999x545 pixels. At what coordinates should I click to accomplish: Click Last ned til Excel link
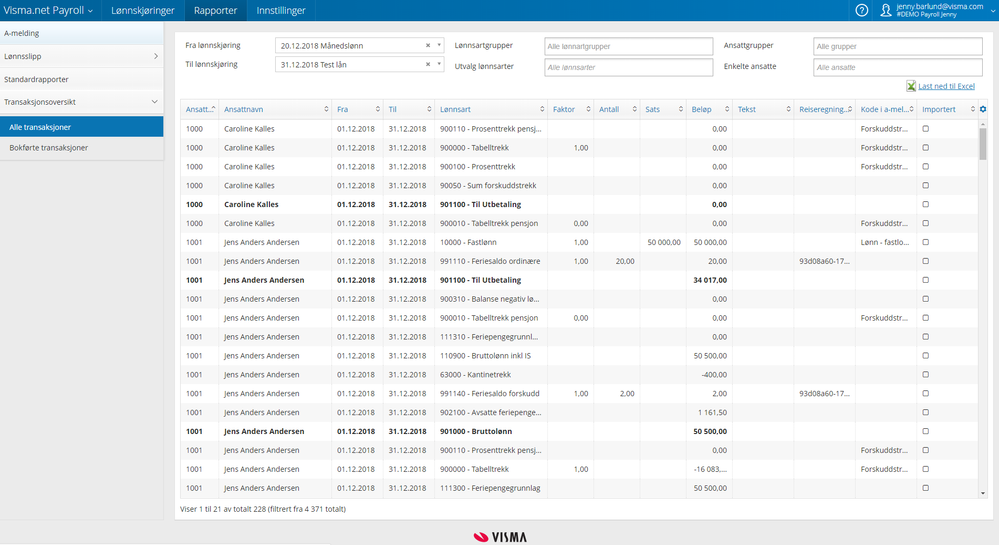point(946,87)
